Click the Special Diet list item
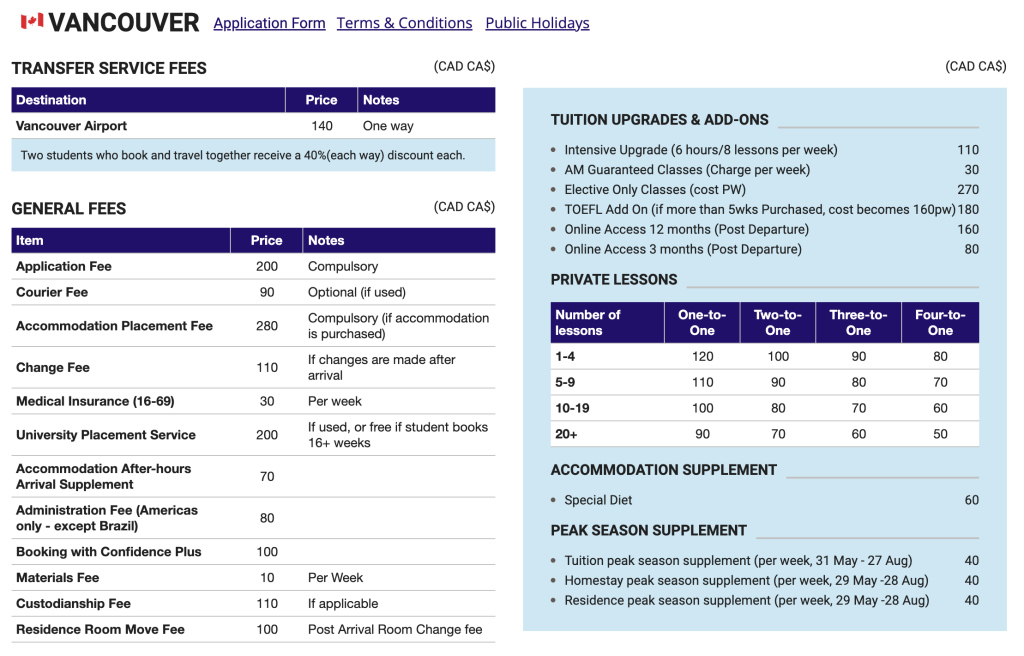 598,500
